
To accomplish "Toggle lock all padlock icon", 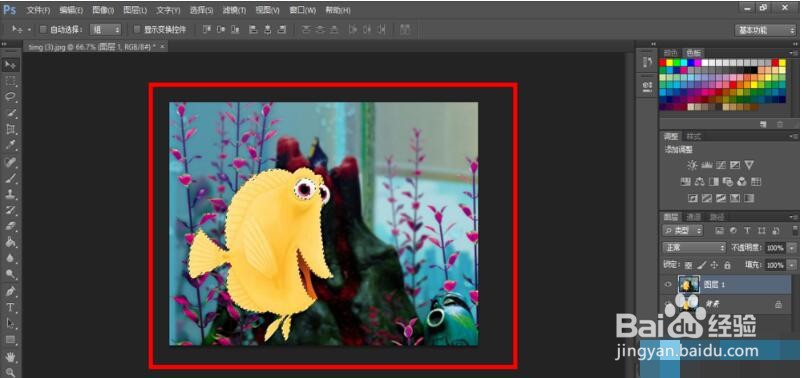I will [727, 265].
